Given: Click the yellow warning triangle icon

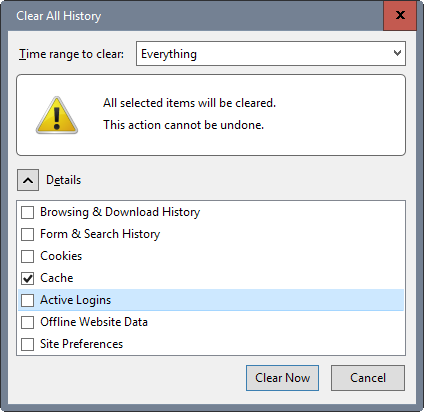Looking at the screenshot, I should pyautogui.click(x=57, y=116).
